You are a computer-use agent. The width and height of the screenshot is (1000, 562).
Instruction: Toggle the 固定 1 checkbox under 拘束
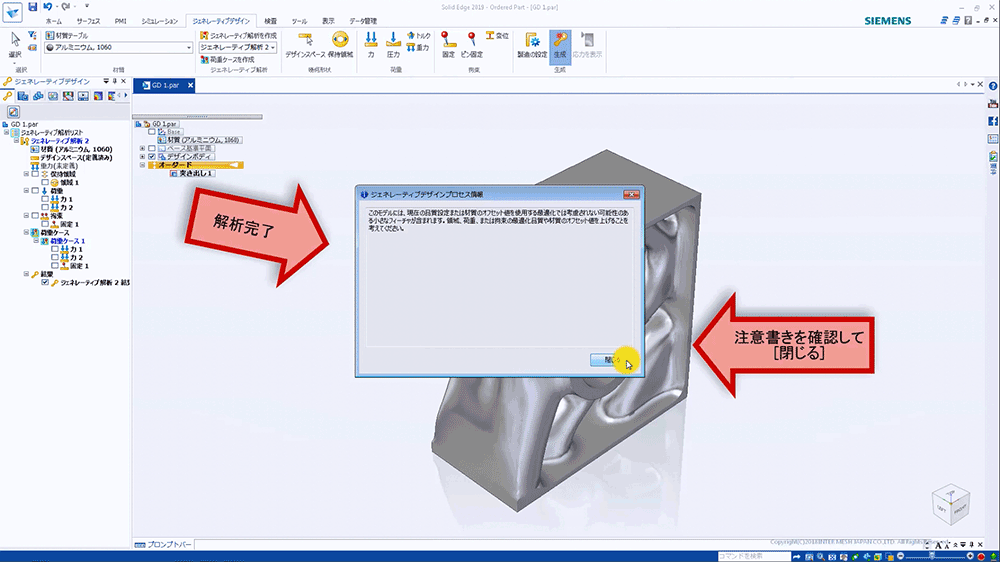click(45, 224)
